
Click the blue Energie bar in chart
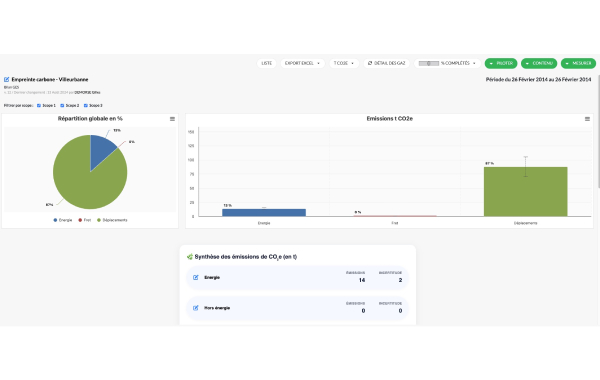coord(264,212)
